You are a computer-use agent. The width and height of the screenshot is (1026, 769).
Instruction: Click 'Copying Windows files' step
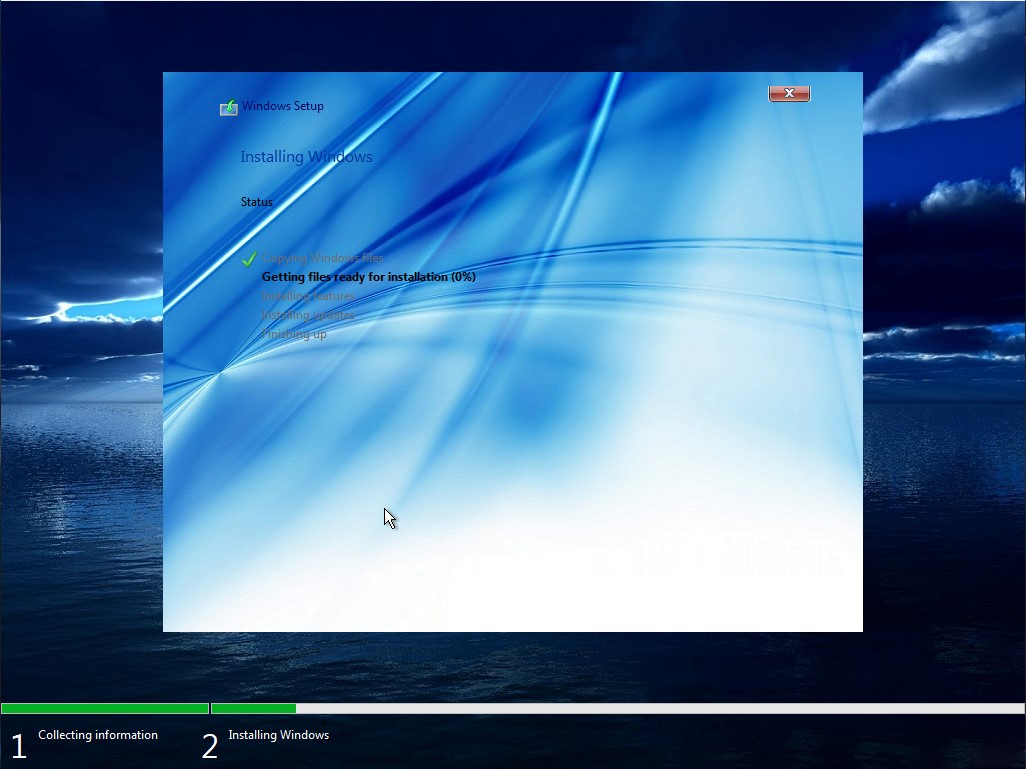[323, 258]
